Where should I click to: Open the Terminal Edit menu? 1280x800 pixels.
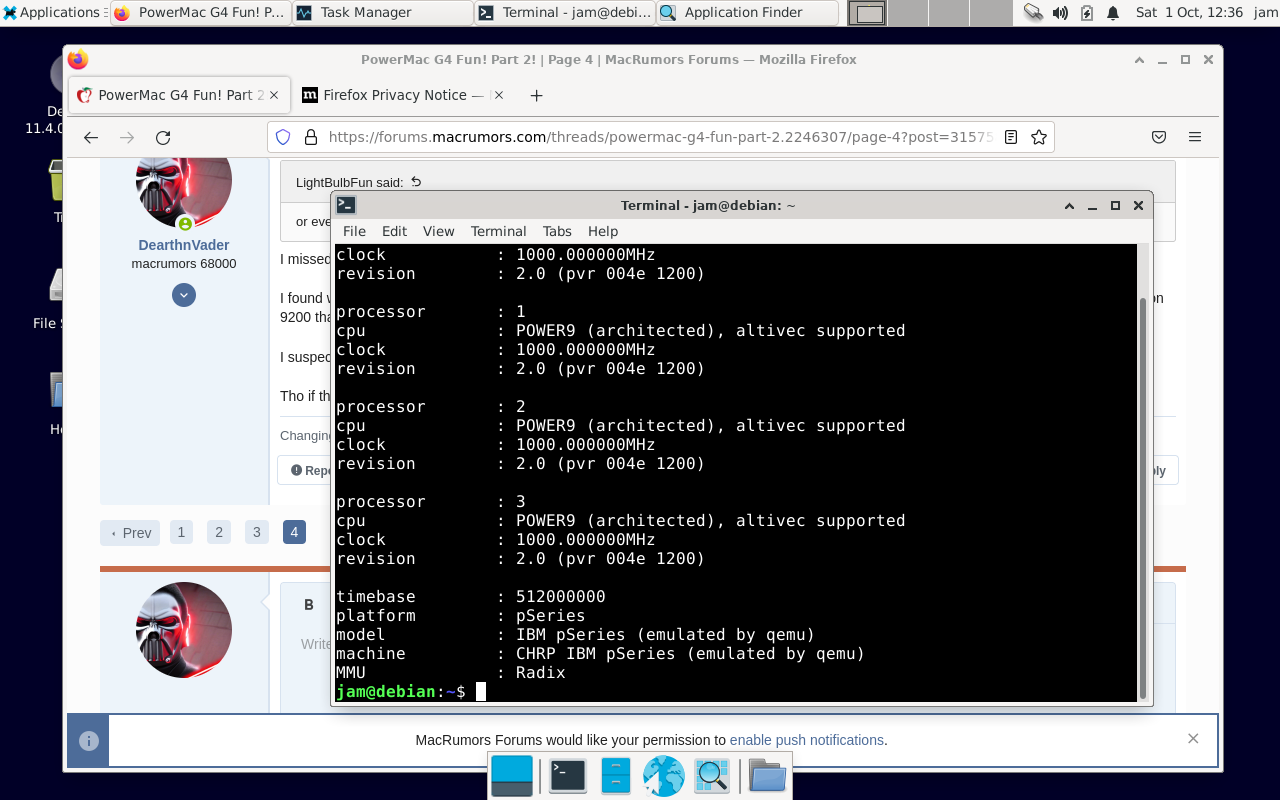coord(395,231)
